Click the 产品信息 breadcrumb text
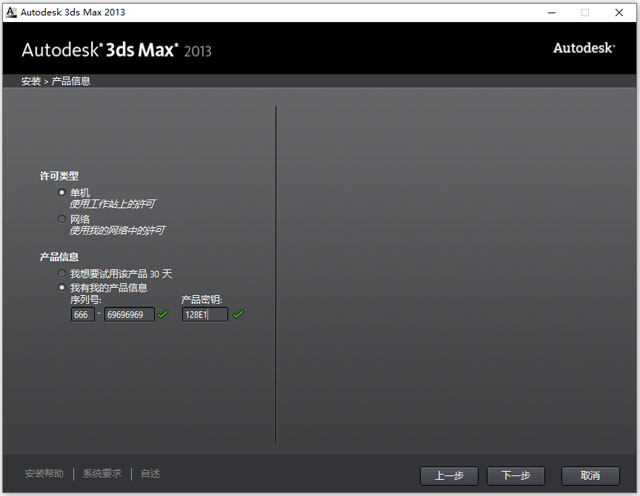640x496 pixels. (71, 81)
